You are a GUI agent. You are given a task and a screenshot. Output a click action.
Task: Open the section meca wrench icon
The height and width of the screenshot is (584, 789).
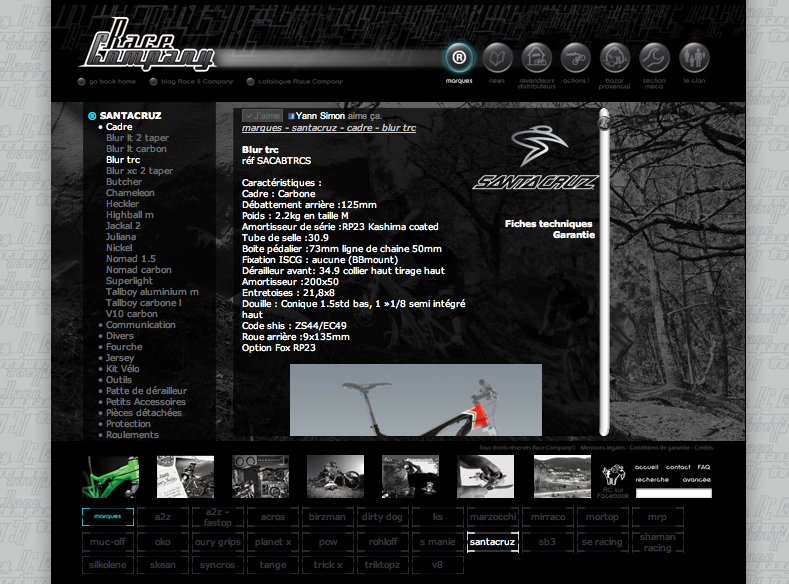[654, 58]
